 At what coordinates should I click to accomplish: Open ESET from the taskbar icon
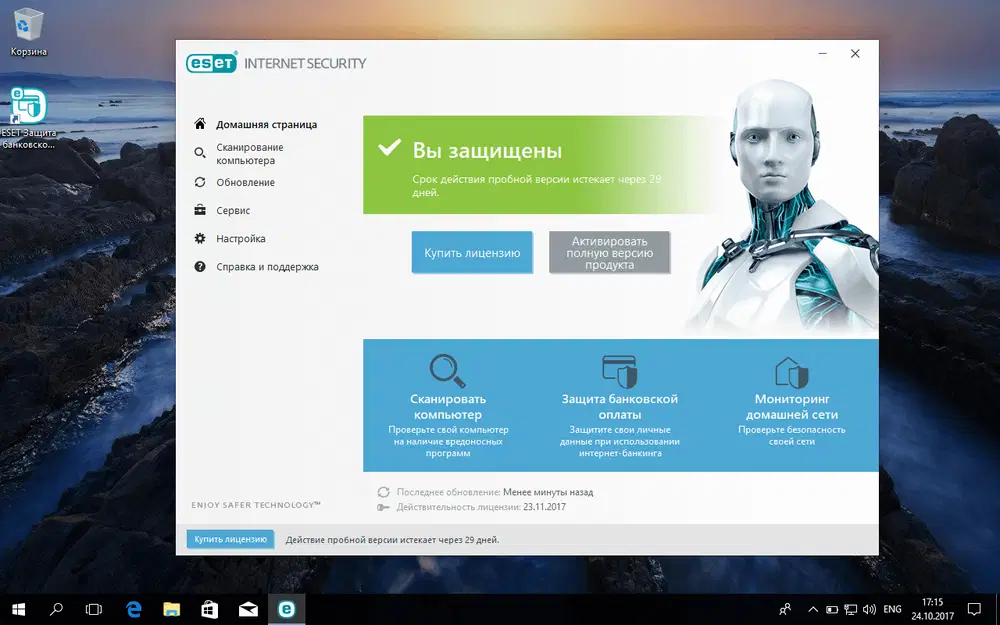point(286,608)
